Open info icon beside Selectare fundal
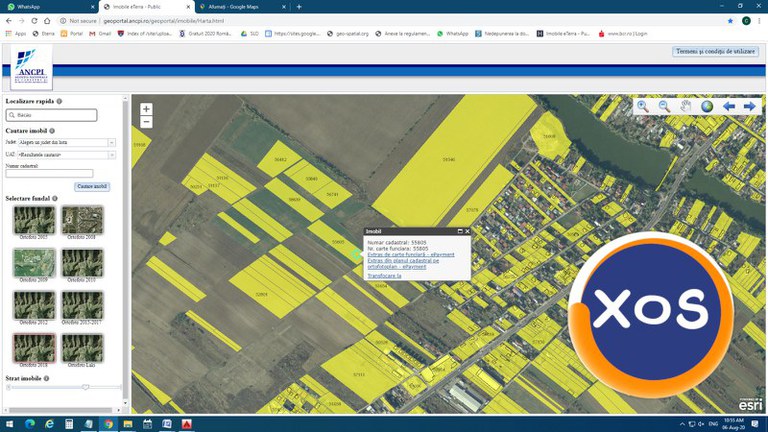The height and width of the screenshot is (432, 768). click(x=55, y=198)
